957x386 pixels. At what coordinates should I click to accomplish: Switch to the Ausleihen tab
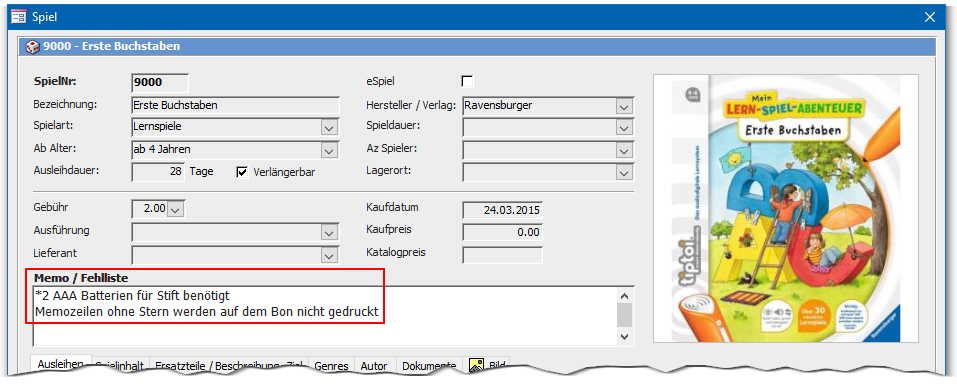tap(60, 363)
